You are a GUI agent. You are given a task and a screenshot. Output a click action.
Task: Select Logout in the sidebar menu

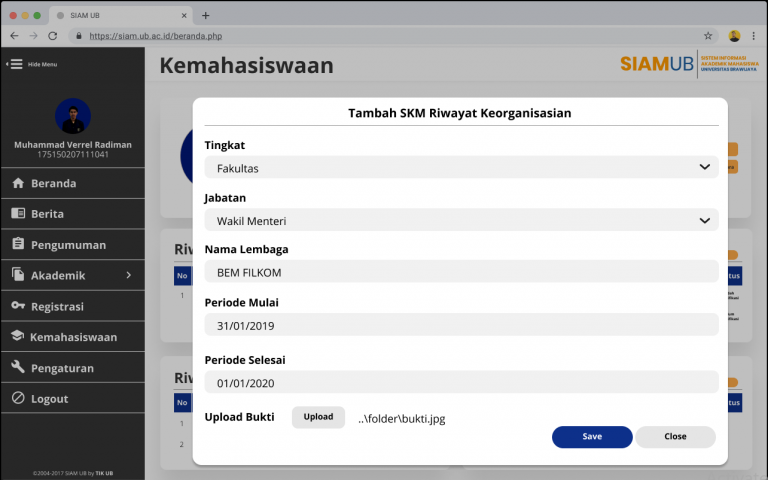coord(73,398)
